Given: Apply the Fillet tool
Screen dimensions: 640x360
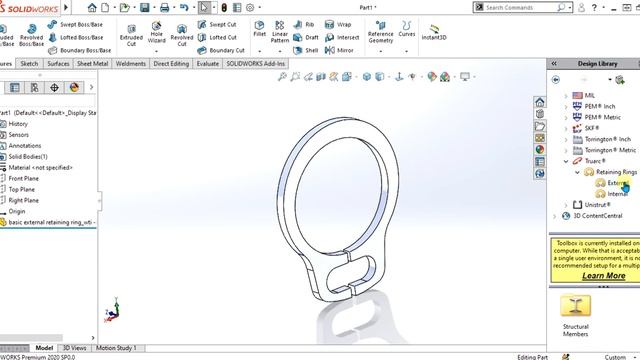Looking at the screenshot, I should (260, 29).
